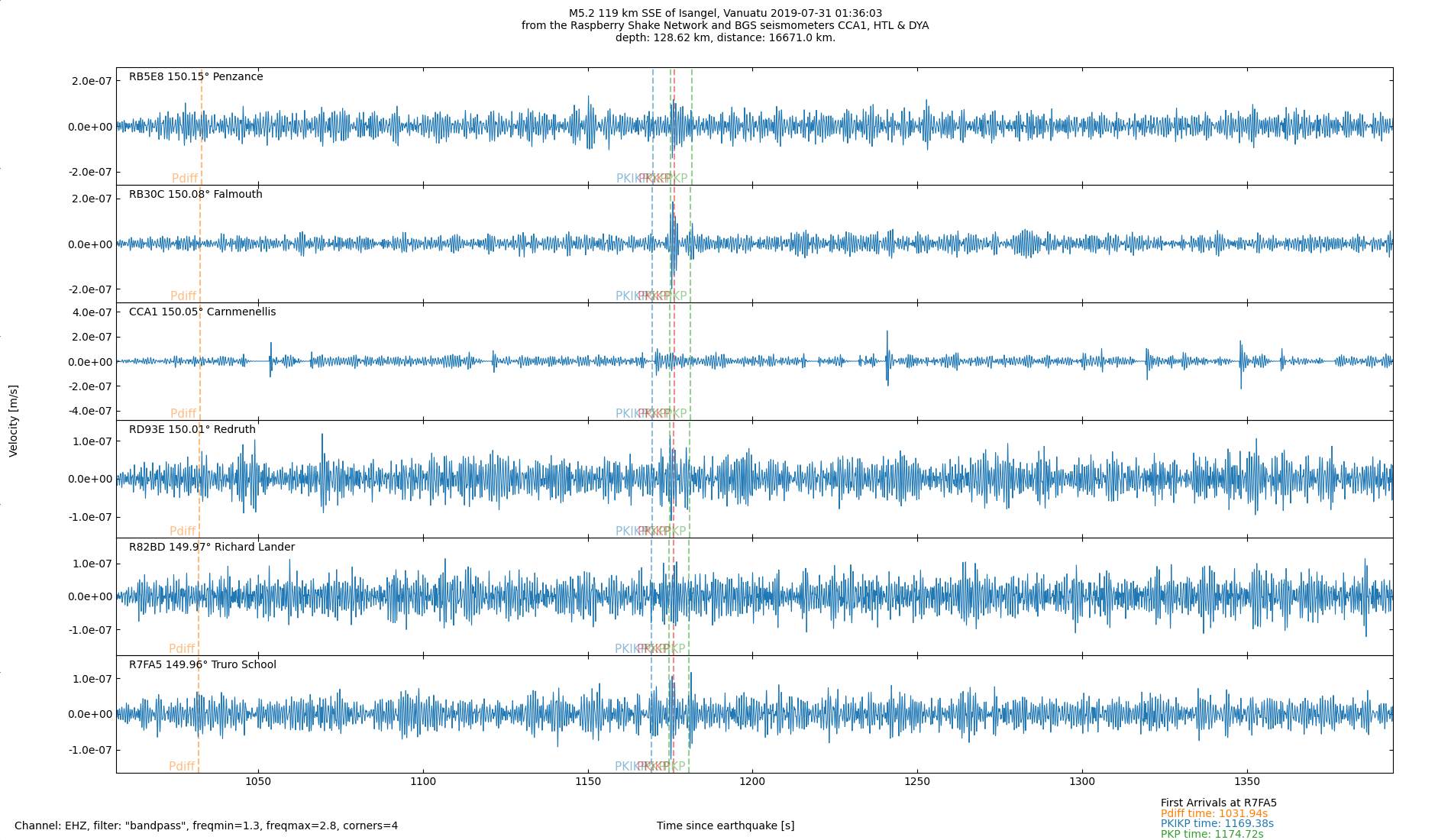Select the '1.0e-07' tick in the Richard Lander panel
The width and height of the screenshot is (1451, 840).
click(x=92, y=564)
